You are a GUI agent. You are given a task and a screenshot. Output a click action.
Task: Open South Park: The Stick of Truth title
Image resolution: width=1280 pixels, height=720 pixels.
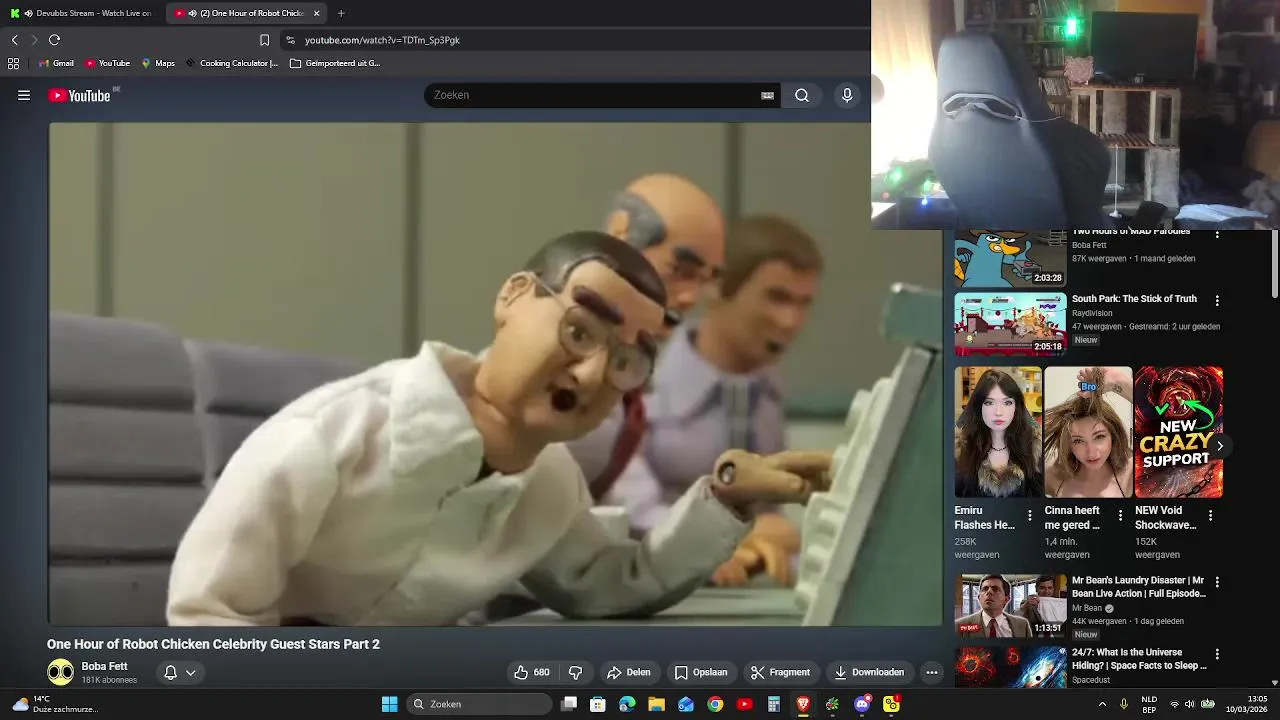click(x=1134, y=299)
